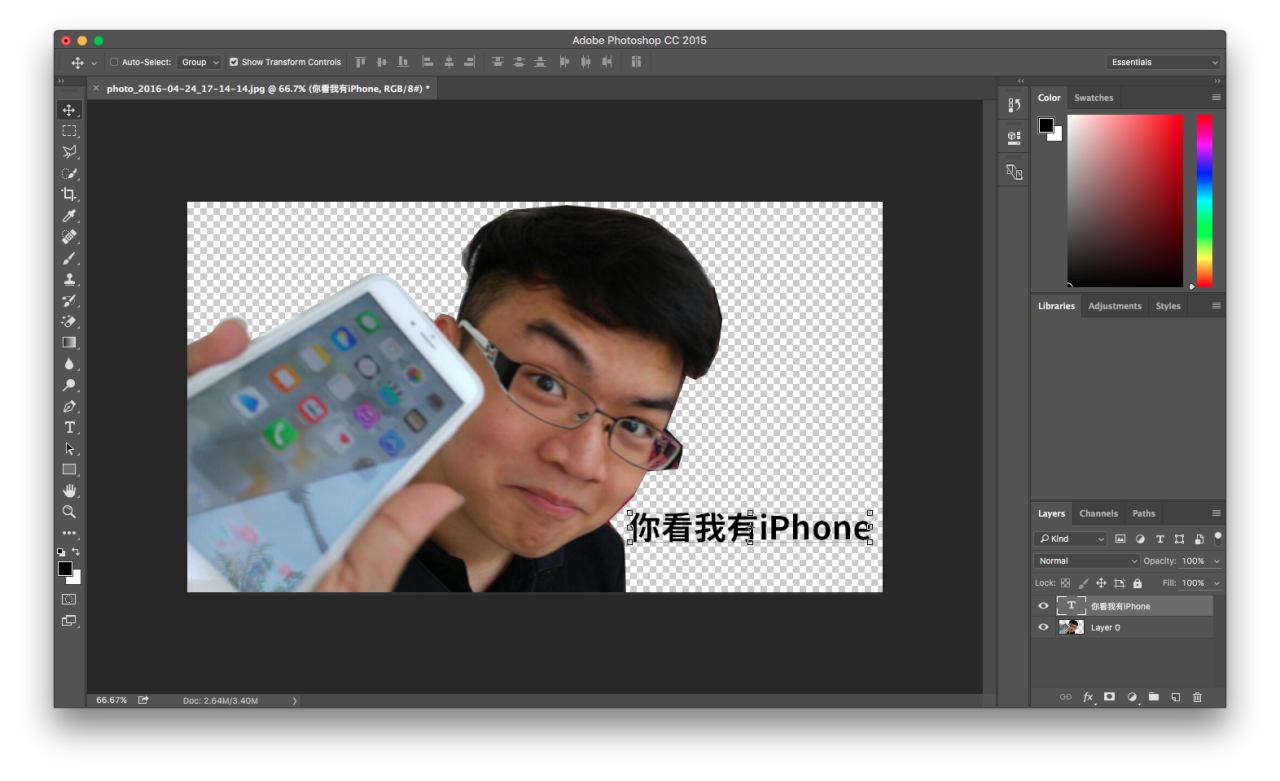Open the History panel icon
The width and height of the screenshot is (1280, 781).
(x=1014, y=104)
